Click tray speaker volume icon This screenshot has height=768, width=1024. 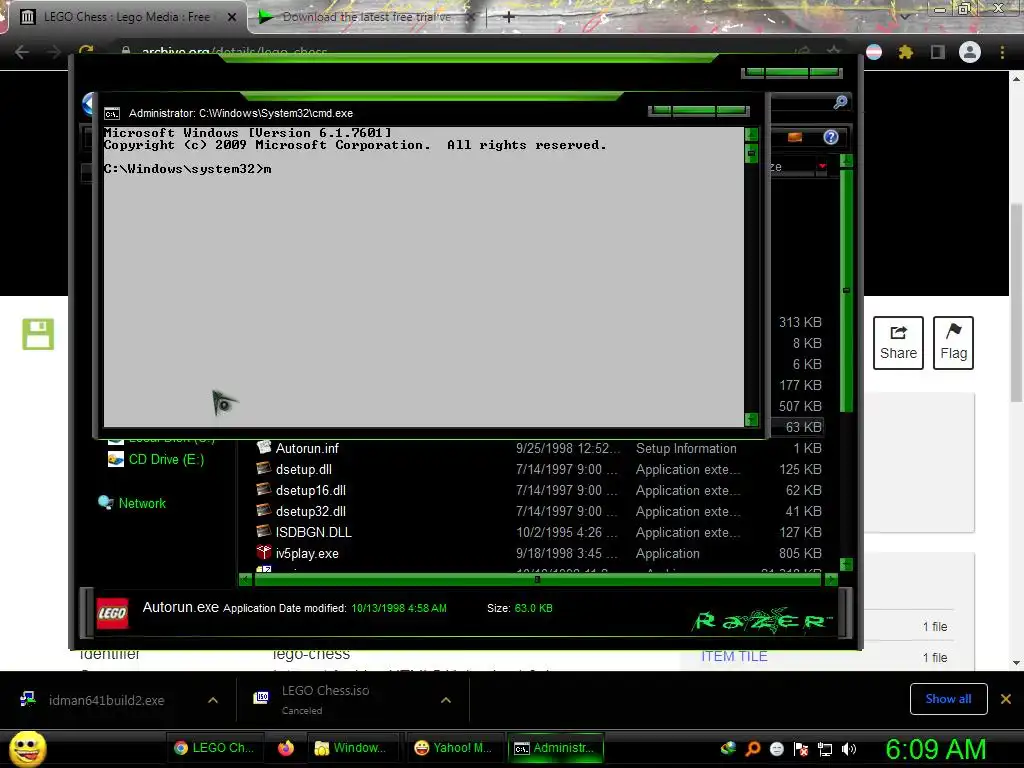click(848, 749)
